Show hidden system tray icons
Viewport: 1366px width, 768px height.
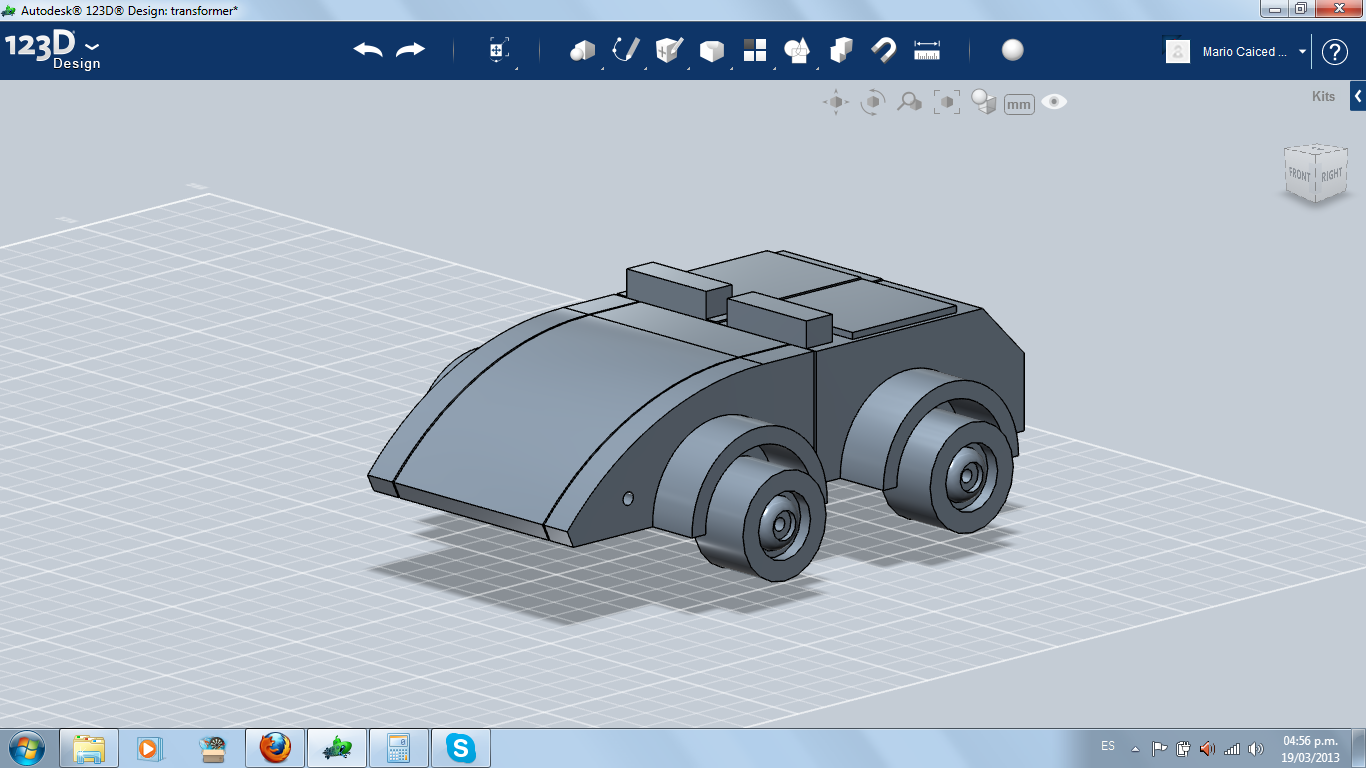[x=1135, y=748]
